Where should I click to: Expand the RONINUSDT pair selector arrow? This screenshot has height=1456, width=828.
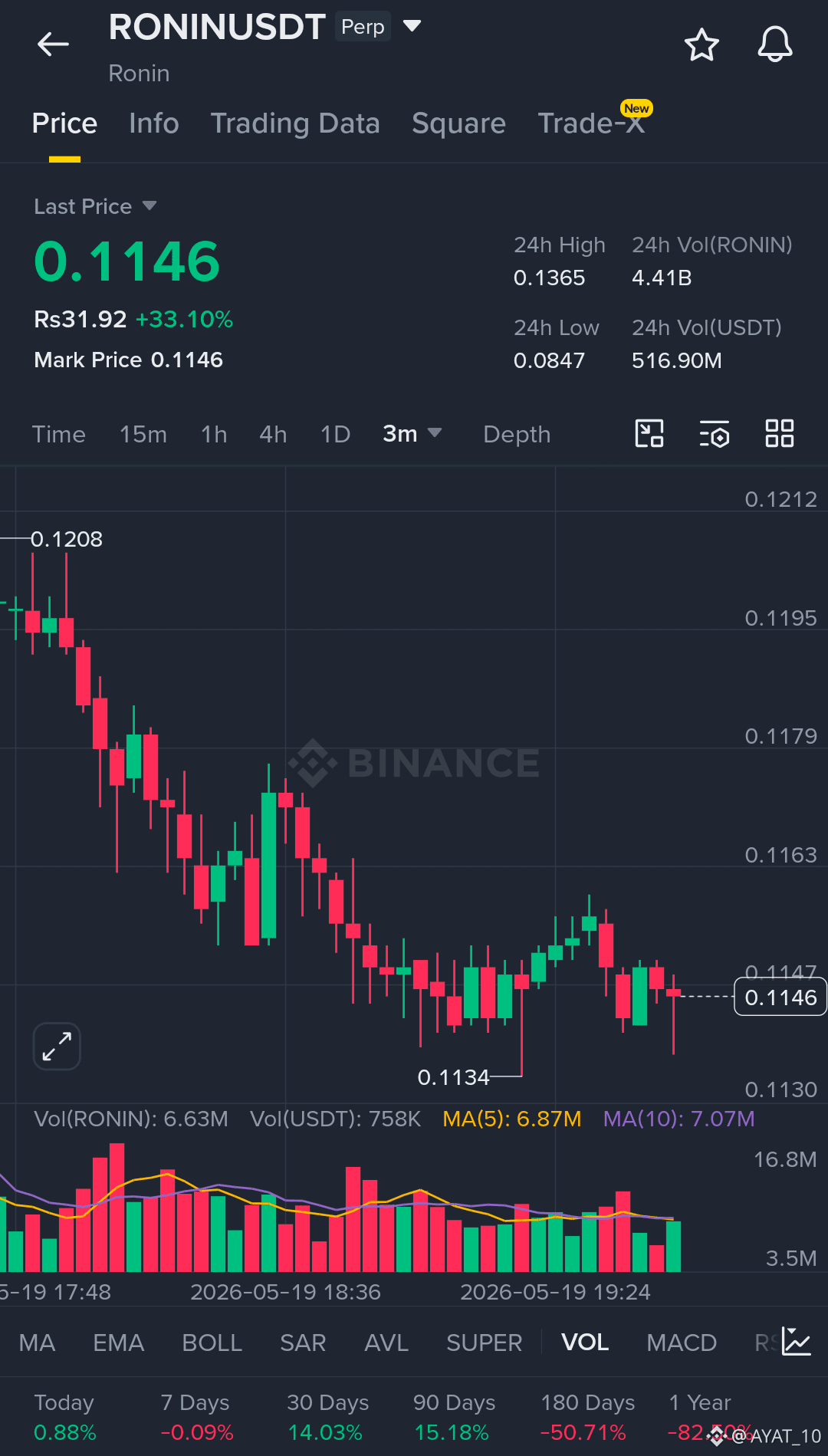[x=412, y=26]
